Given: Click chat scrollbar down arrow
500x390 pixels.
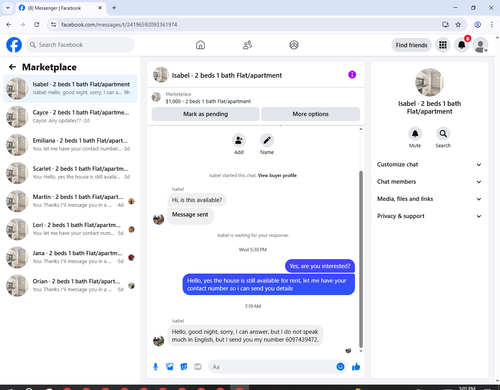Looking at the screenshot, I should coord(361,351).
